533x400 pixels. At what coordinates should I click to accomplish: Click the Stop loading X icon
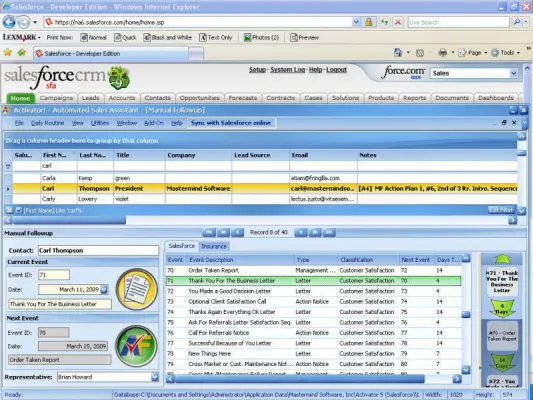tap(398, 22)
